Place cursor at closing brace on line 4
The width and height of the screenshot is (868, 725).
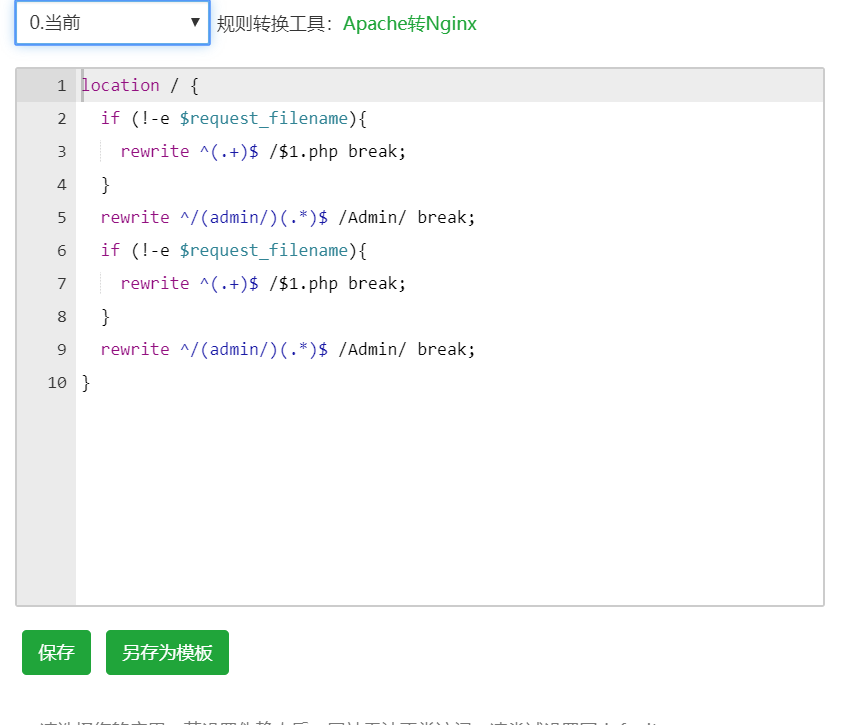coord(105,185)
